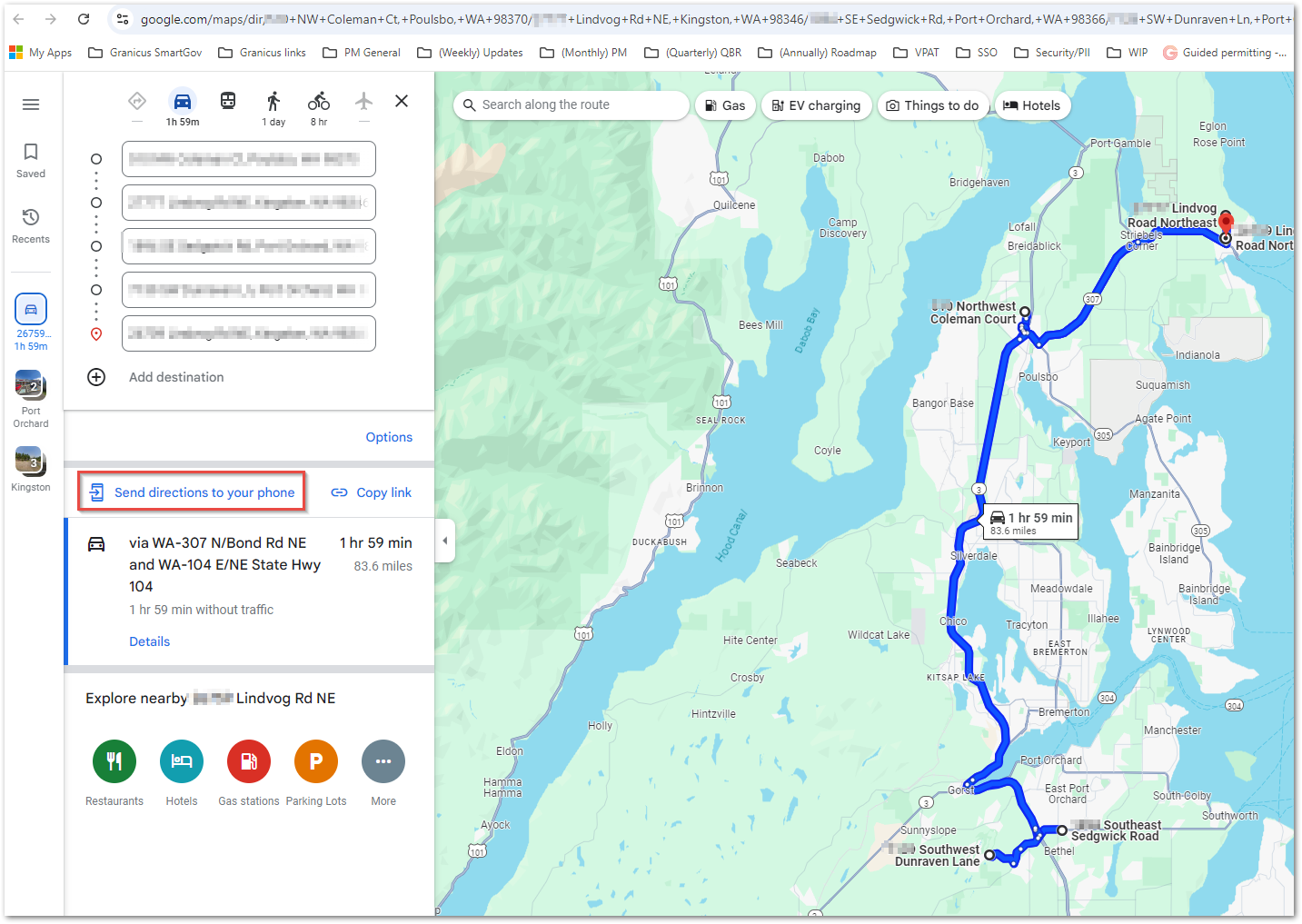The width and height of the screenshot is (1302, 924).
Task: Open Saved places in sidebar
Action: [31, 160]
